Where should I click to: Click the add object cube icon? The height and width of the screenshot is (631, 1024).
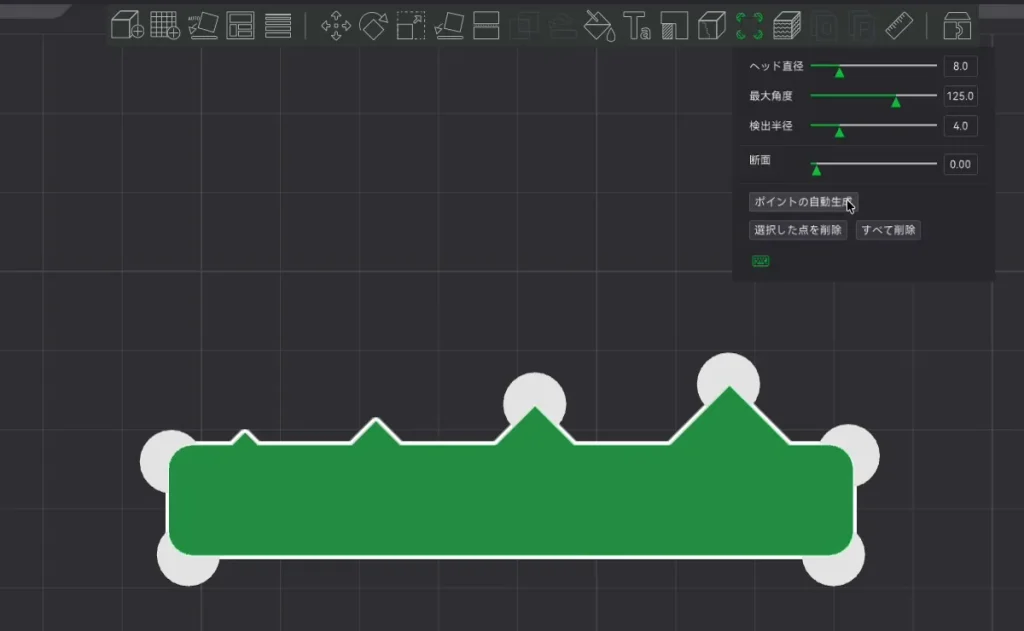[x=127, y=26]
